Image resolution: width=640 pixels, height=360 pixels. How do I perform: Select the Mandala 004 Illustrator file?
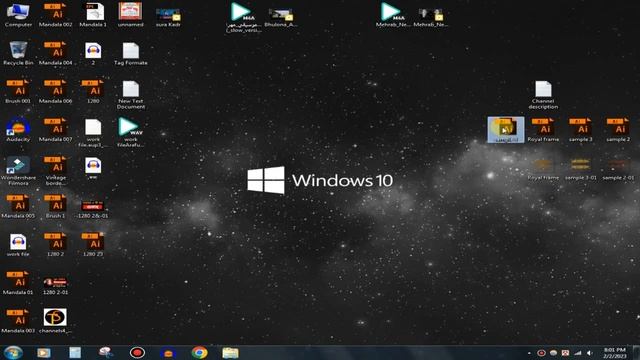click(56, 53)
